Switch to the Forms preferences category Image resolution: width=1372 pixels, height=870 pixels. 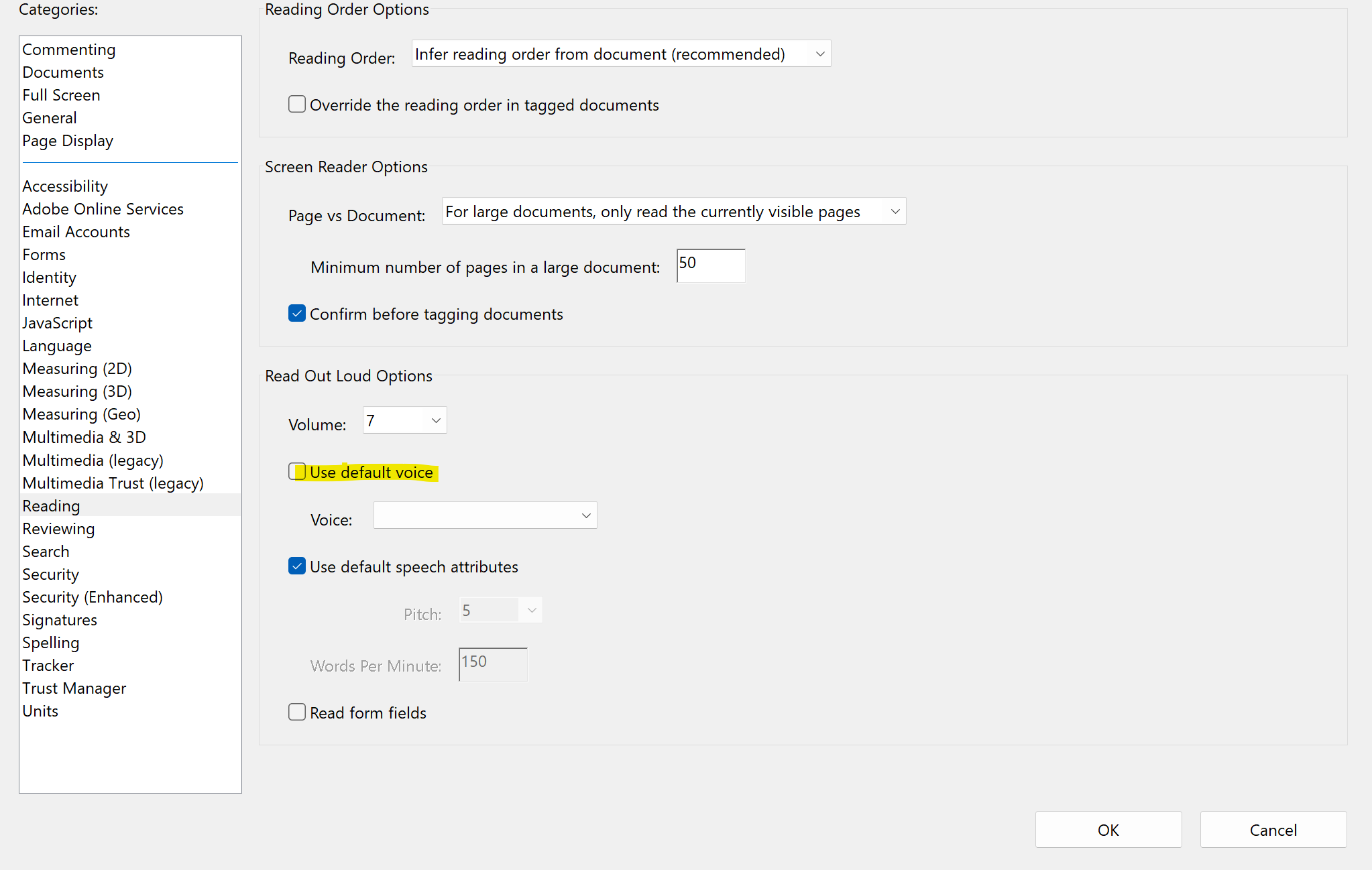44,254
